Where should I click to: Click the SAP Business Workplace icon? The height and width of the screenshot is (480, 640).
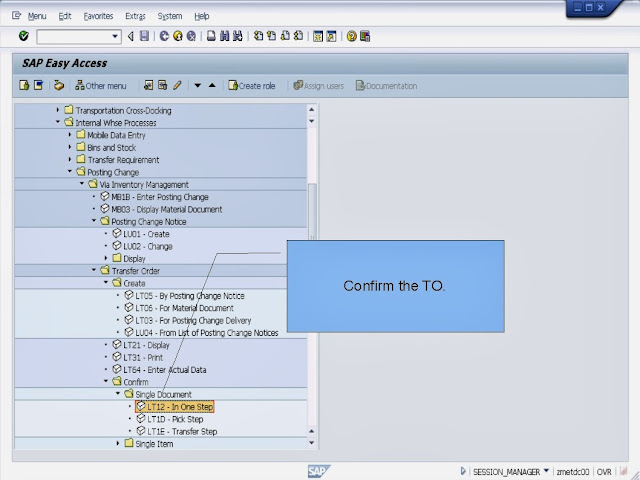point(59,85)
